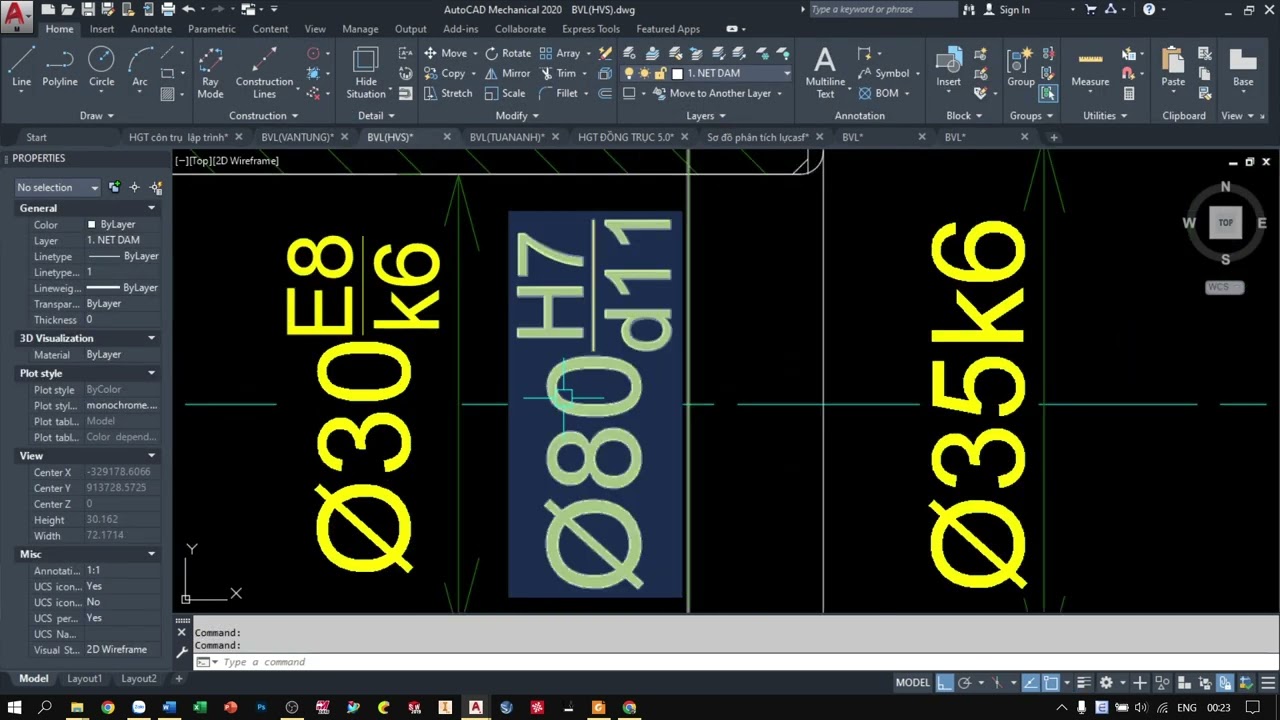Open the Parametric ribbon tab
The height and width of the screenshot is (720, 1280).
212,29
